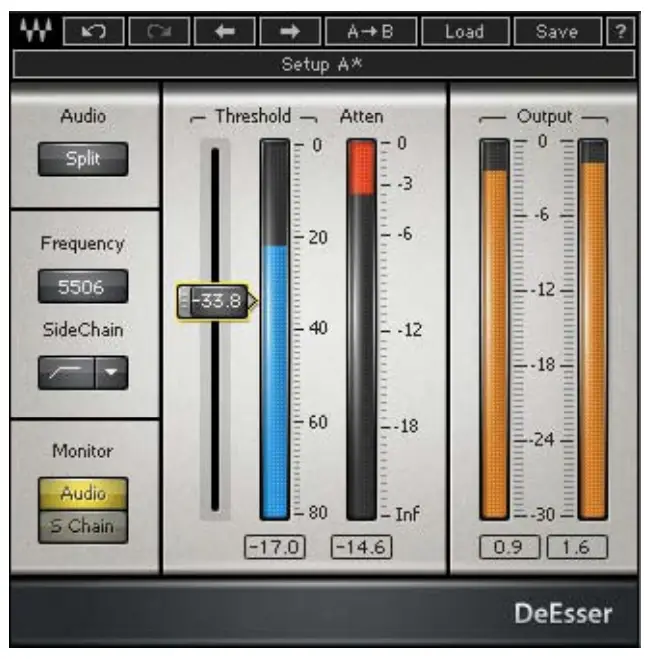Go to previous preset with left arrow
This screenshot has width=652, height=659.
225,31
